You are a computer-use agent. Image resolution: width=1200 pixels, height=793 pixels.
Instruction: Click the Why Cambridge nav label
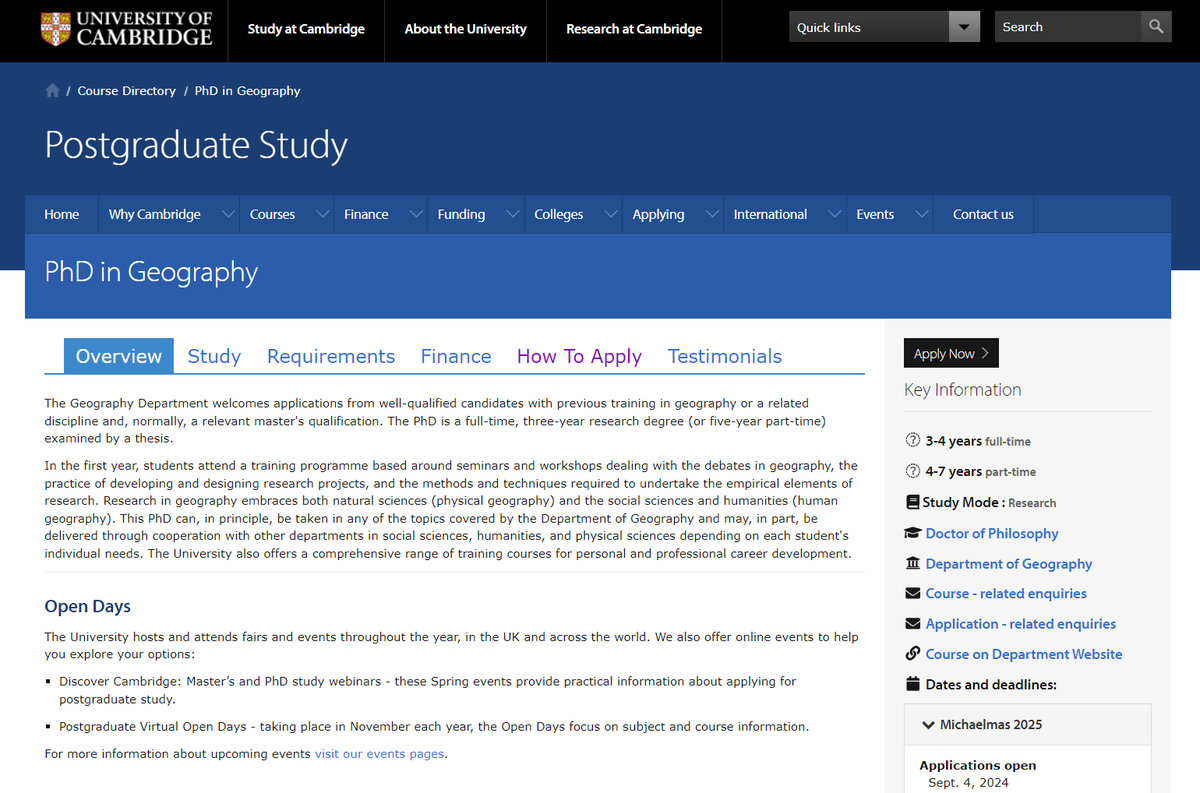tap(155, 214)
